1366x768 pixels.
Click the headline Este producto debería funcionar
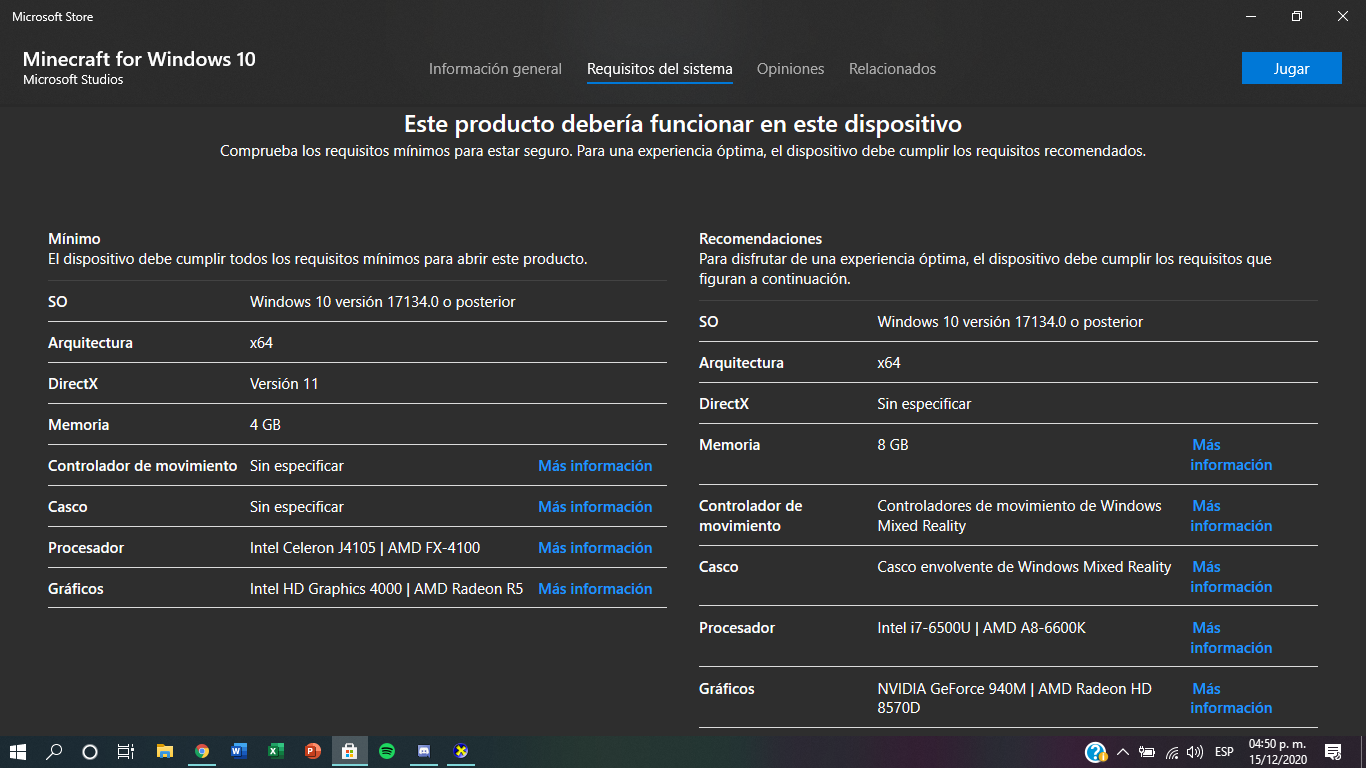click(x=683, y=124)
